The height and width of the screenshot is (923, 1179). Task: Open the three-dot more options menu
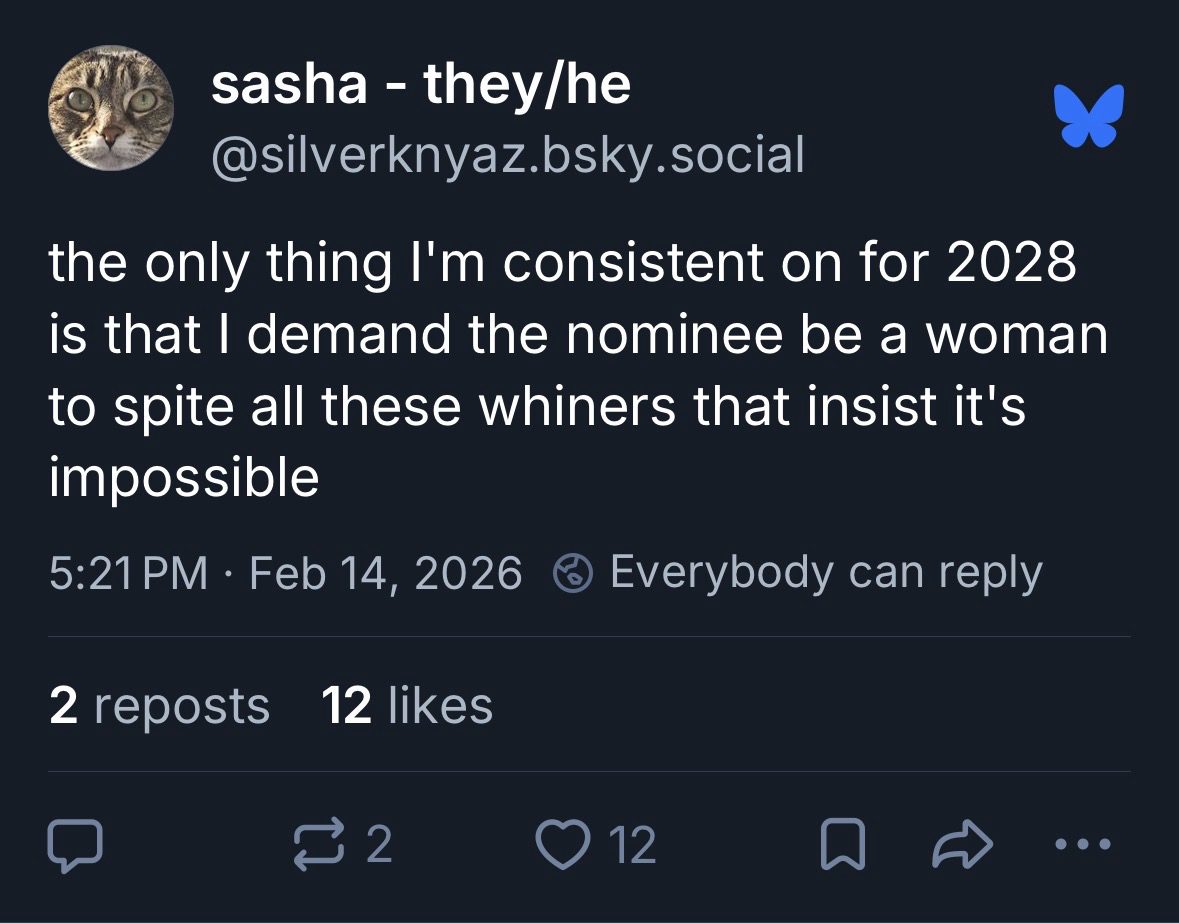pos(1082,845)
